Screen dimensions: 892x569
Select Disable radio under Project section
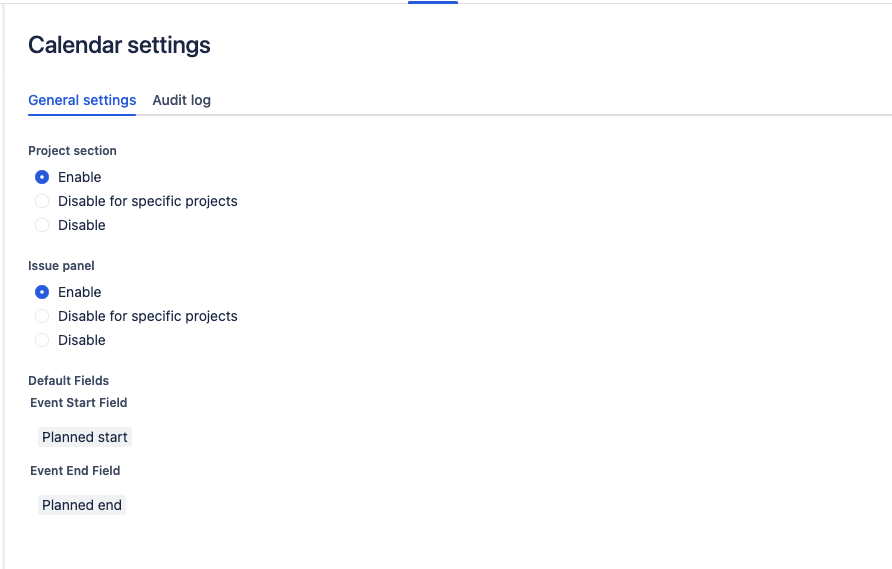point(42,225)
